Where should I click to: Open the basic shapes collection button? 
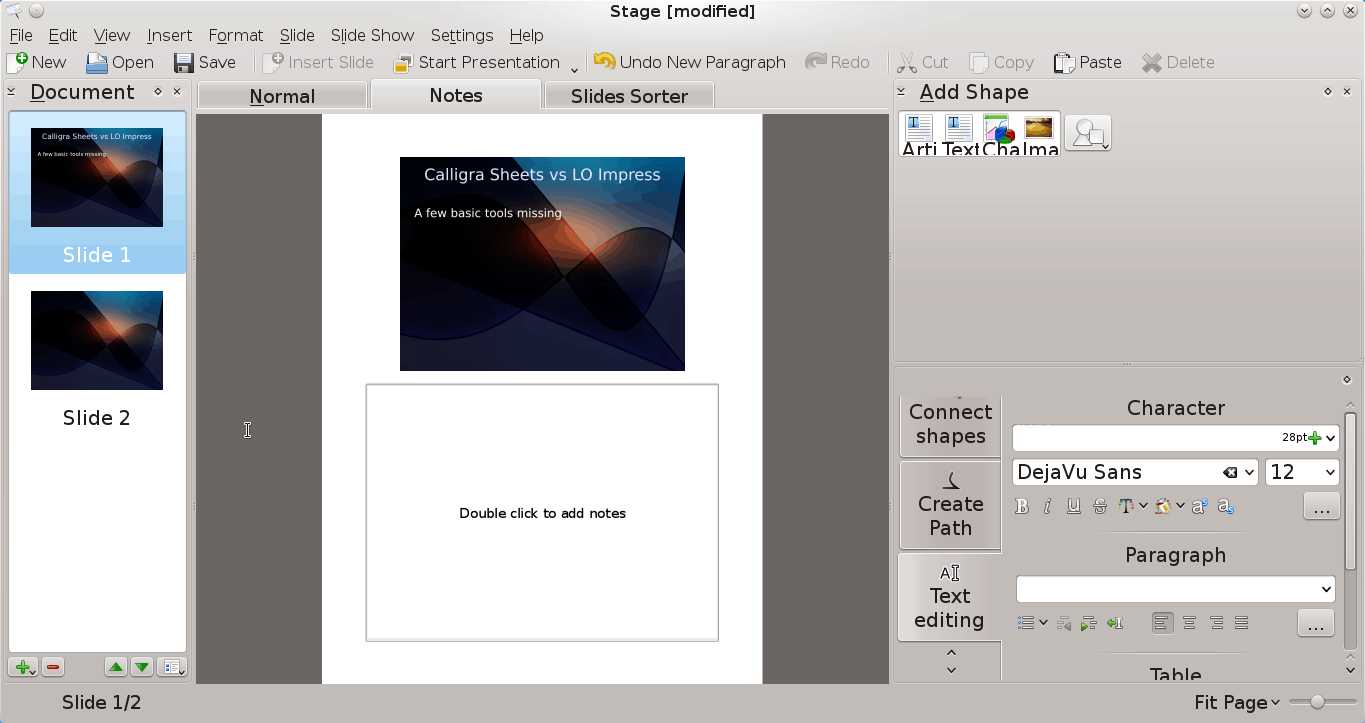[1088, 133]
